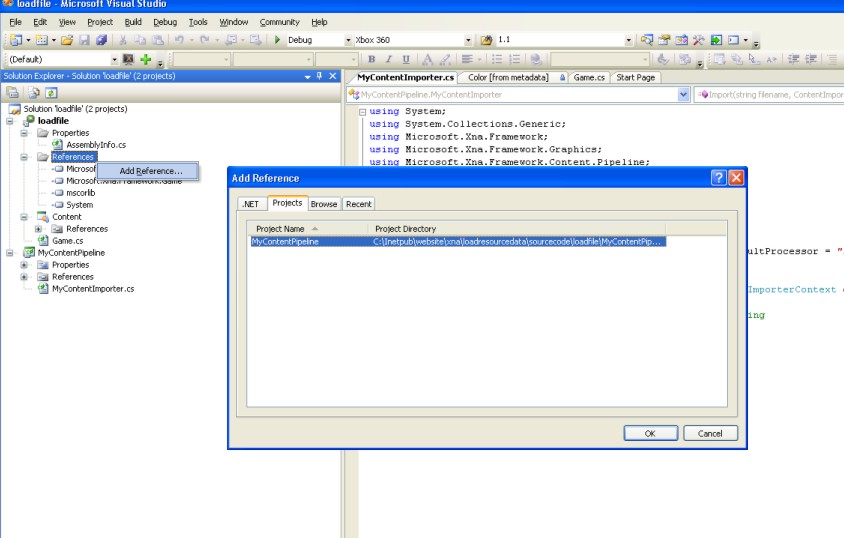Select the System reference in the tree
This screenshot has height=538, width=844.
click(79, 205)
